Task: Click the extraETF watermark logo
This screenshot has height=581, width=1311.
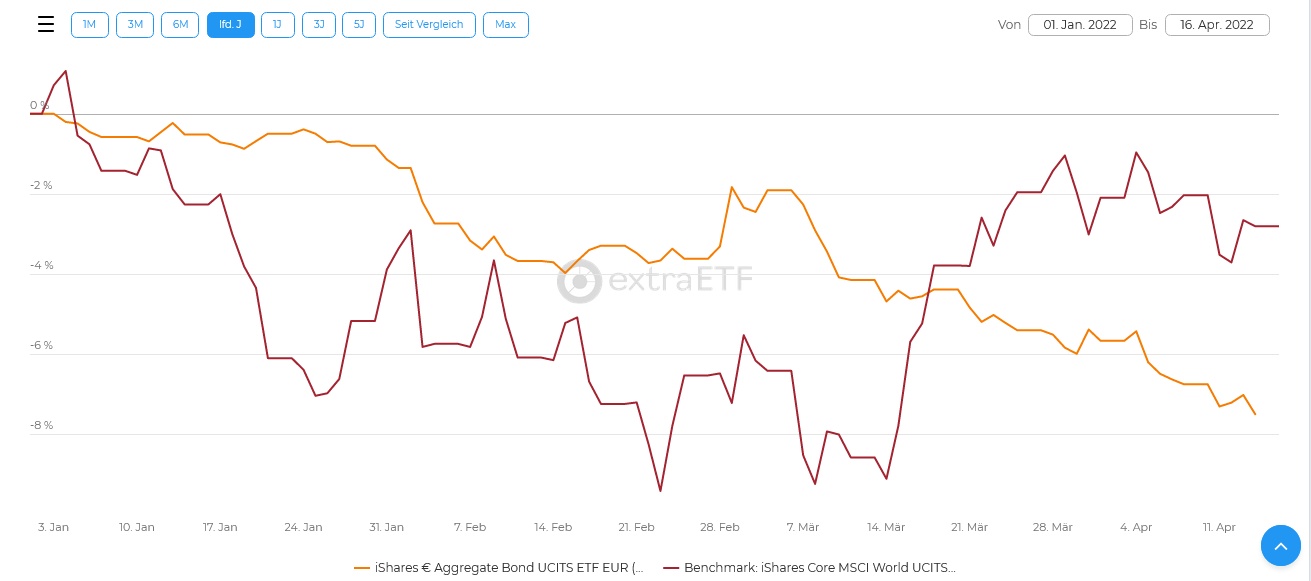Action: 655,281
